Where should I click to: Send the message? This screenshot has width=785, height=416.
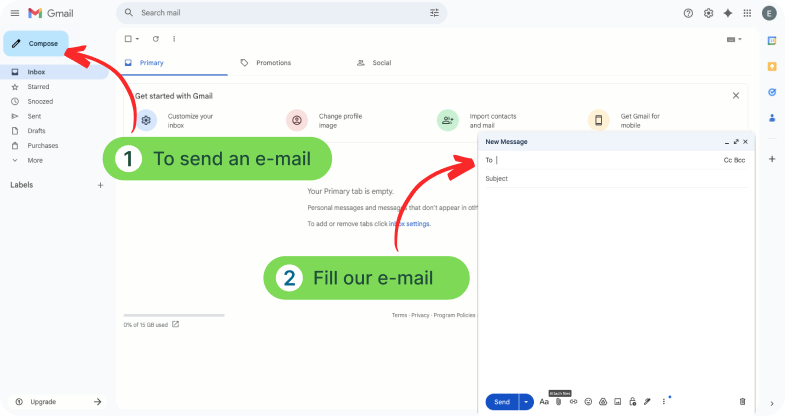(502, 402)
